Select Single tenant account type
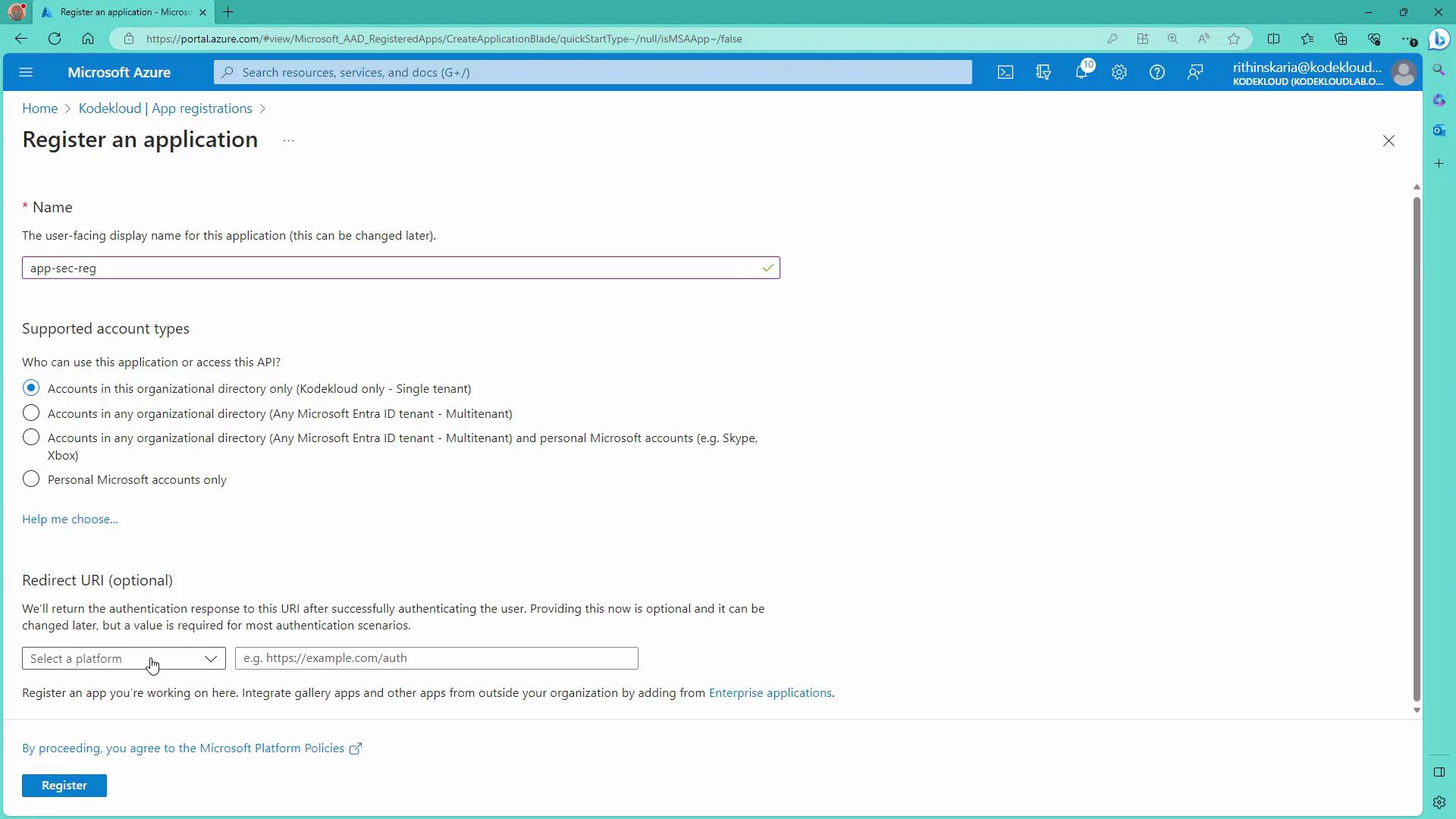This screenshot has width=1456, height=819. (31, 388)
